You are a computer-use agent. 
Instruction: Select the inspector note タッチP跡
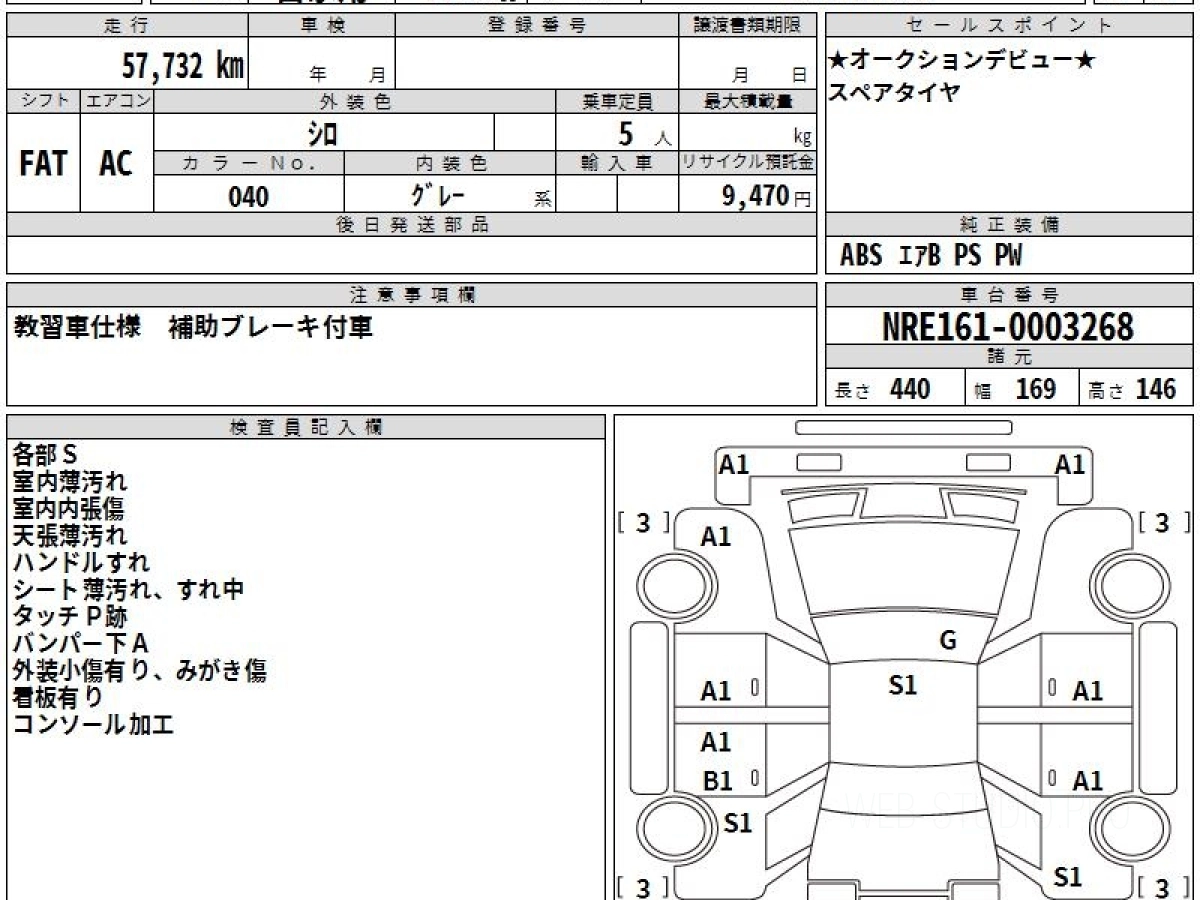click(70, 617)
